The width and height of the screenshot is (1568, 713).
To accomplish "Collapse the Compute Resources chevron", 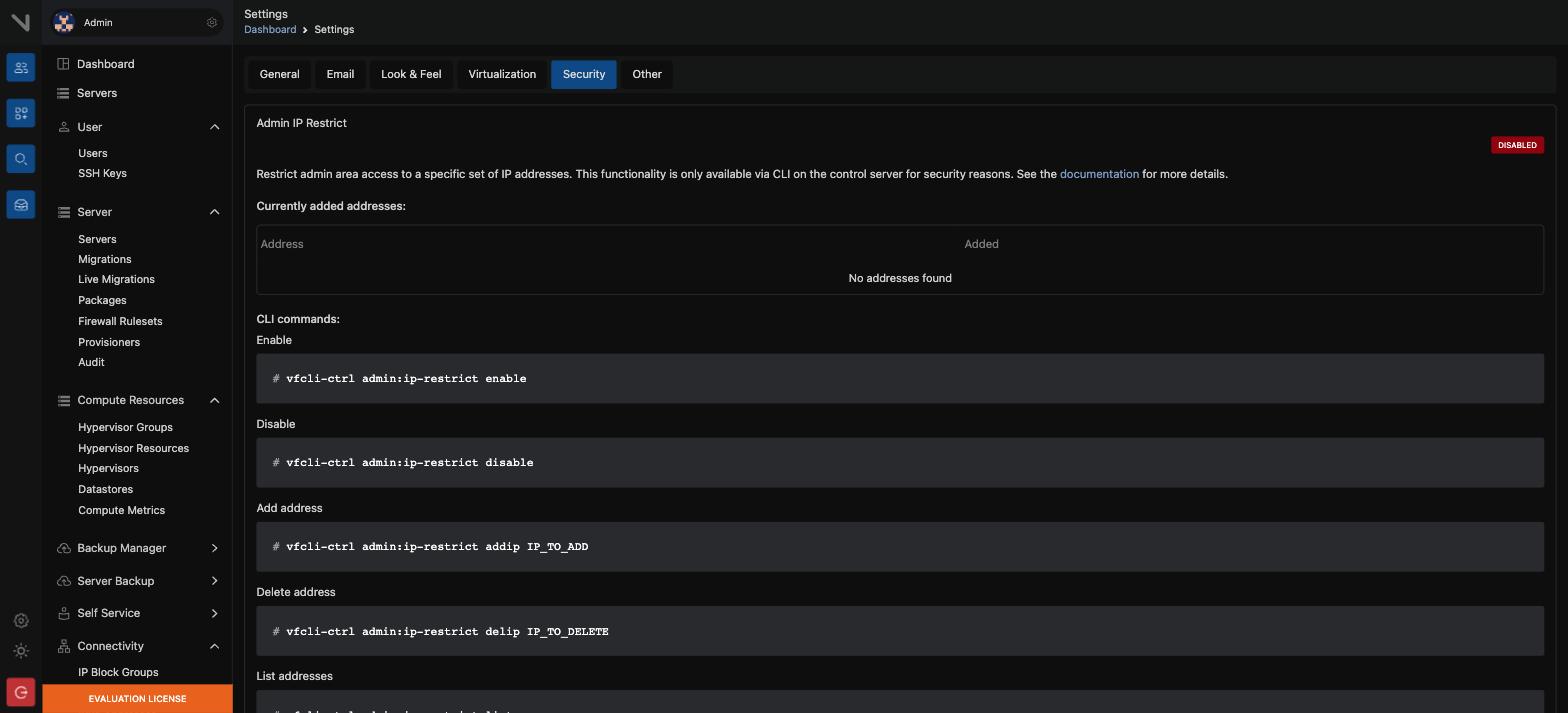I will [x=214, y=400].
